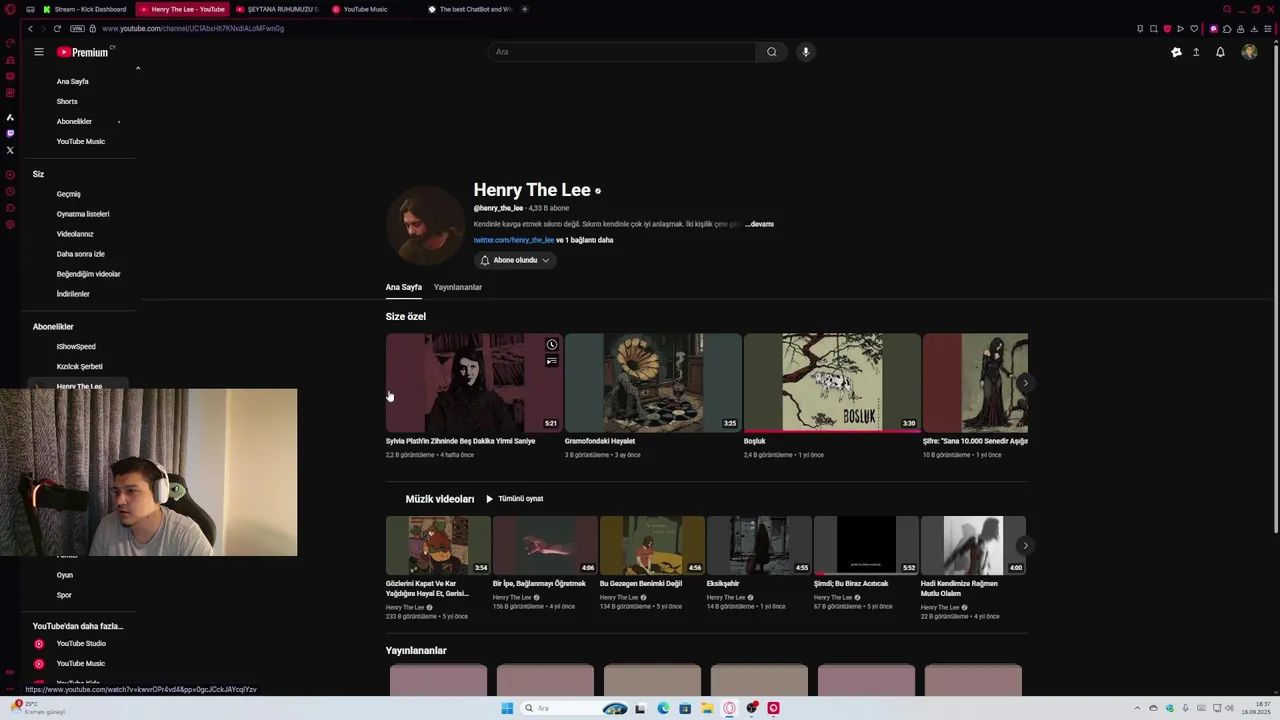Open Oynatma listeleri in the sidebar
This screenshot has width=1280, height=720.
83,214
